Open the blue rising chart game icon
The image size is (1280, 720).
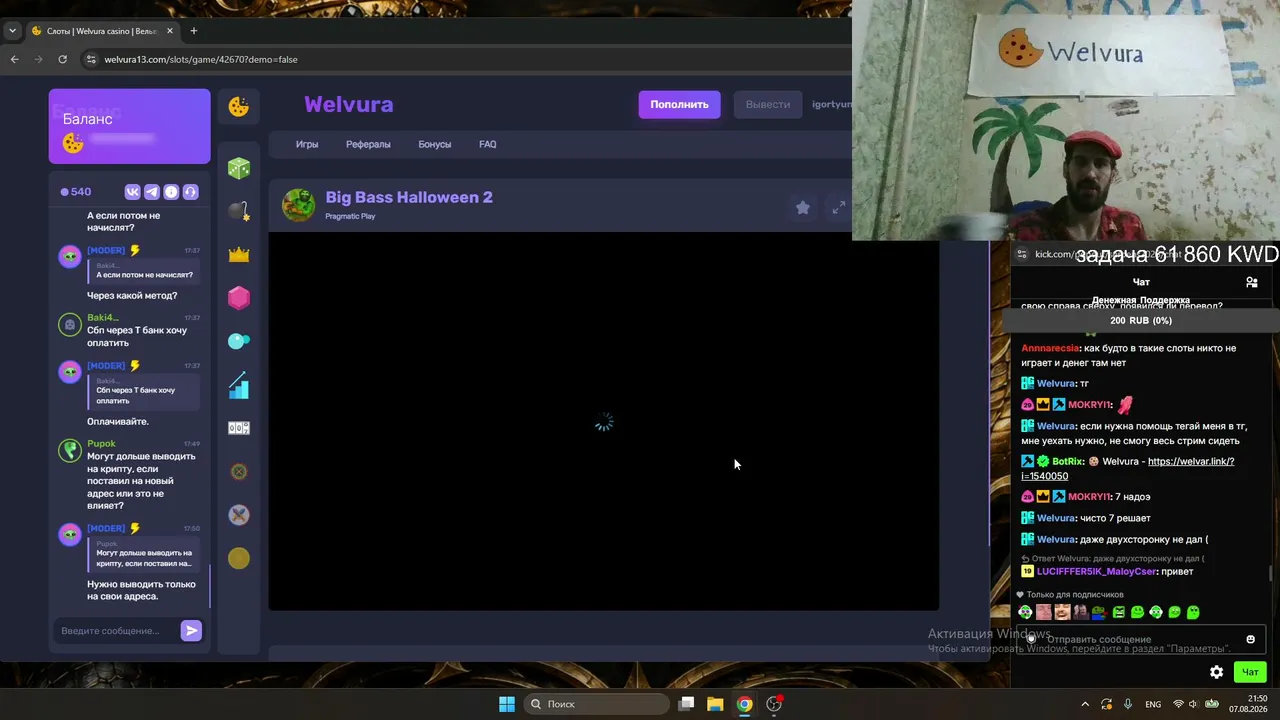(239, 385)
